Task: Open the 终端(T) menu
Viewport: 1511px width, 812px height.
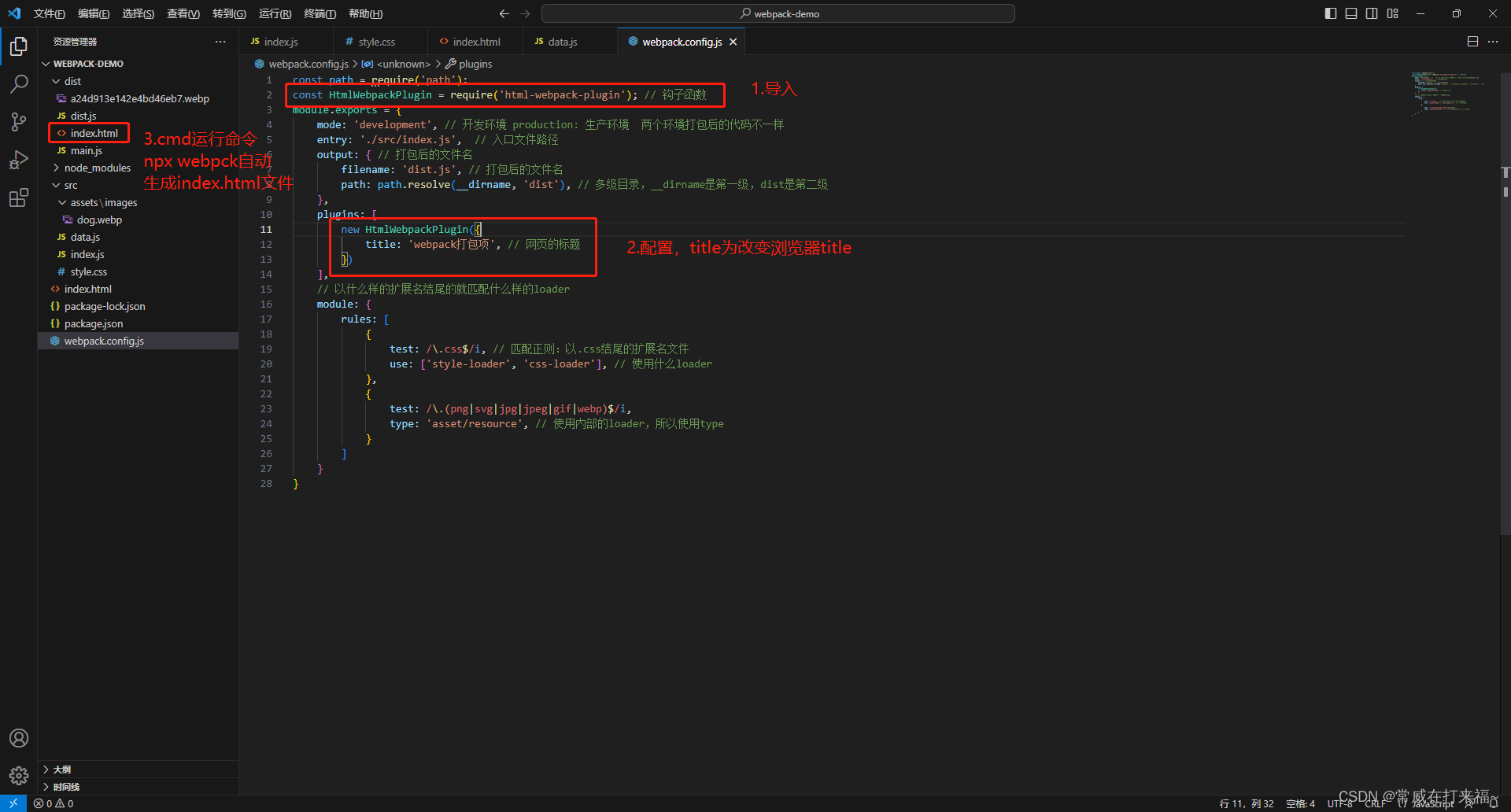Action: [320, 13]
